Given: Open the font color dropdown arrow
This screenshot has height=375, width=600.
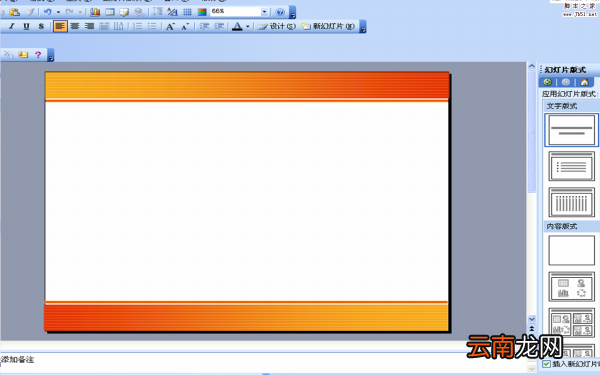Looking at the screenshot, I should 248,26.
